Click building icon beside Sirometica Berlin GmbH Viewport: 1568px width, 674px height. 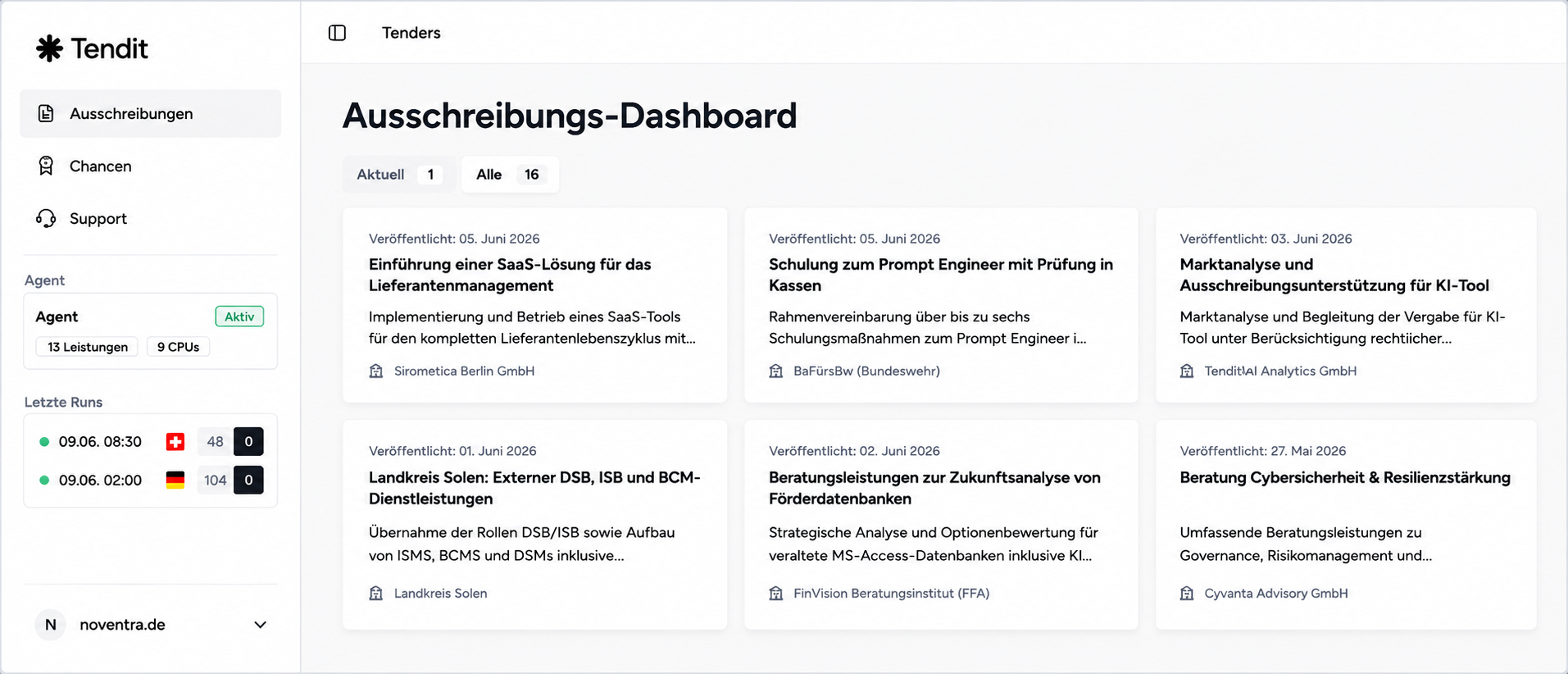(376, 371)
